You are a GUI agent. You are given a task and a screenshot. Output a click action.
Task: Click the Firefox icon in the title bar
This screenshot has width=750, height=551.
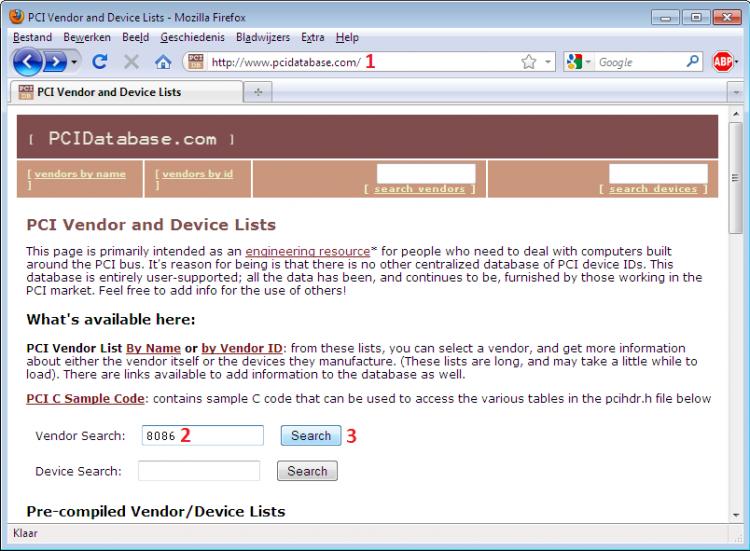[16, 17]
